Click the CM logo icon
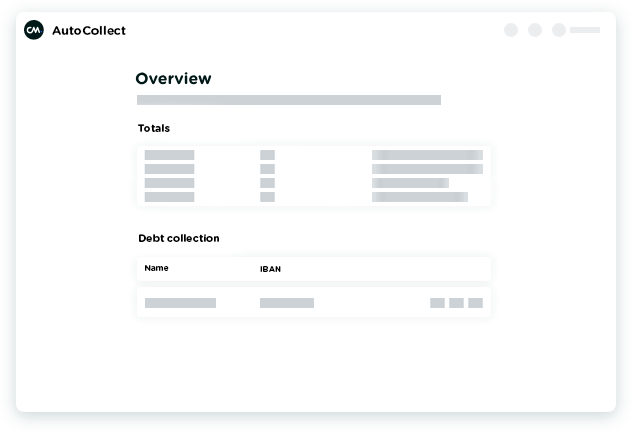 pyautogui.click(x=34, y=30)
